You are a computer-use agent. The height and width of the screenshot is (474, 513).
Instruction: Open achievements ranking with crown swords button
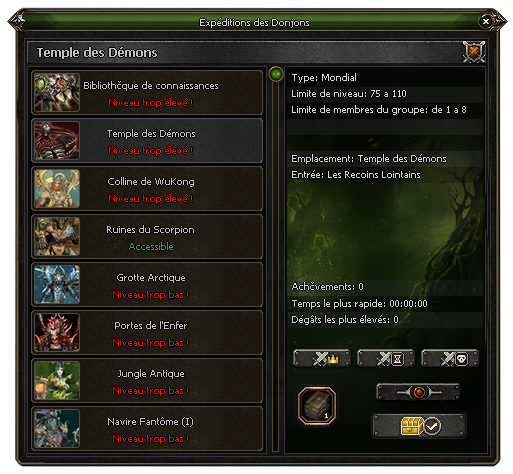322,359
